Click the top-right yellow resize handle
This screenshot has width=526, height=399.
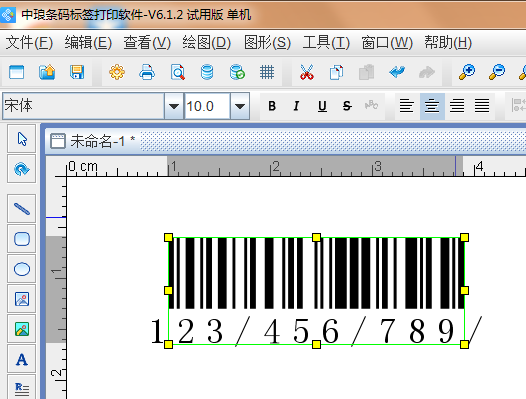click(x=464, y=238)
